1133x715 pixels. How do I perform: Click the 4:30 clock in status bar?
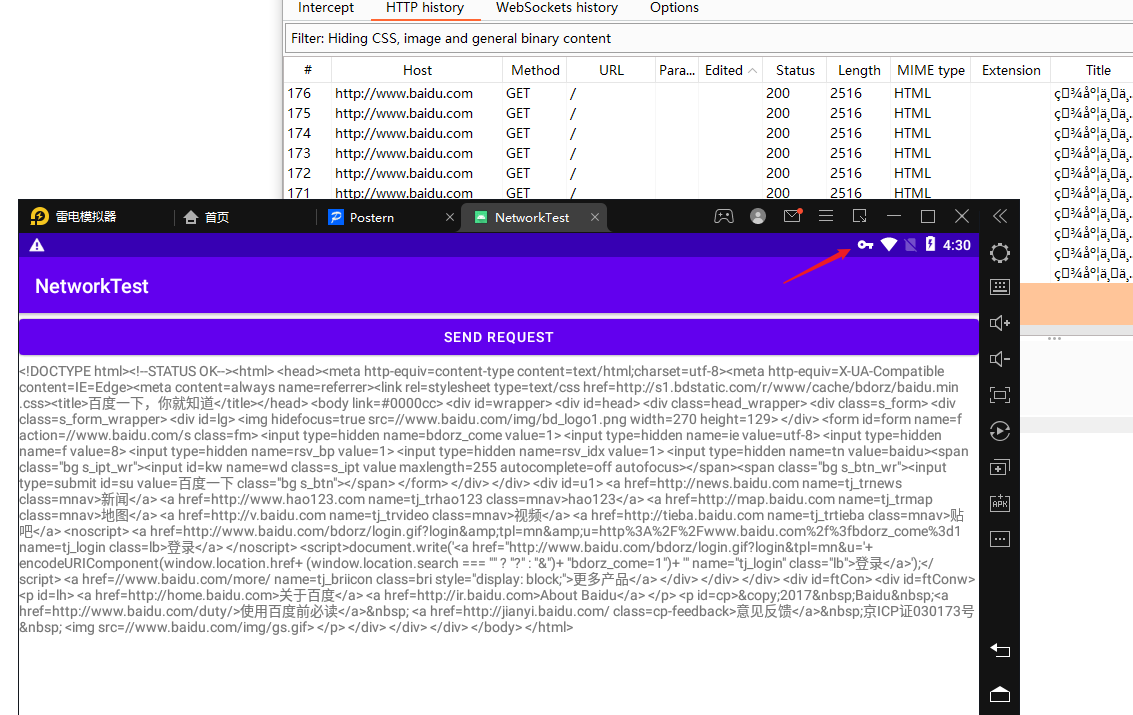(956, 245)
